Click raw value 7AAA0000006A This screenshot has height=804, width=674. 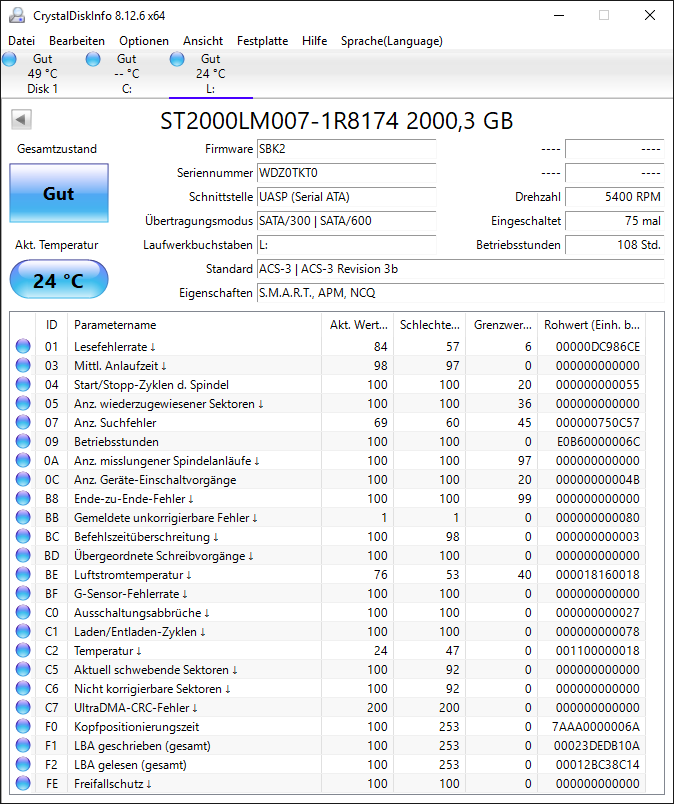click(596, 727)
